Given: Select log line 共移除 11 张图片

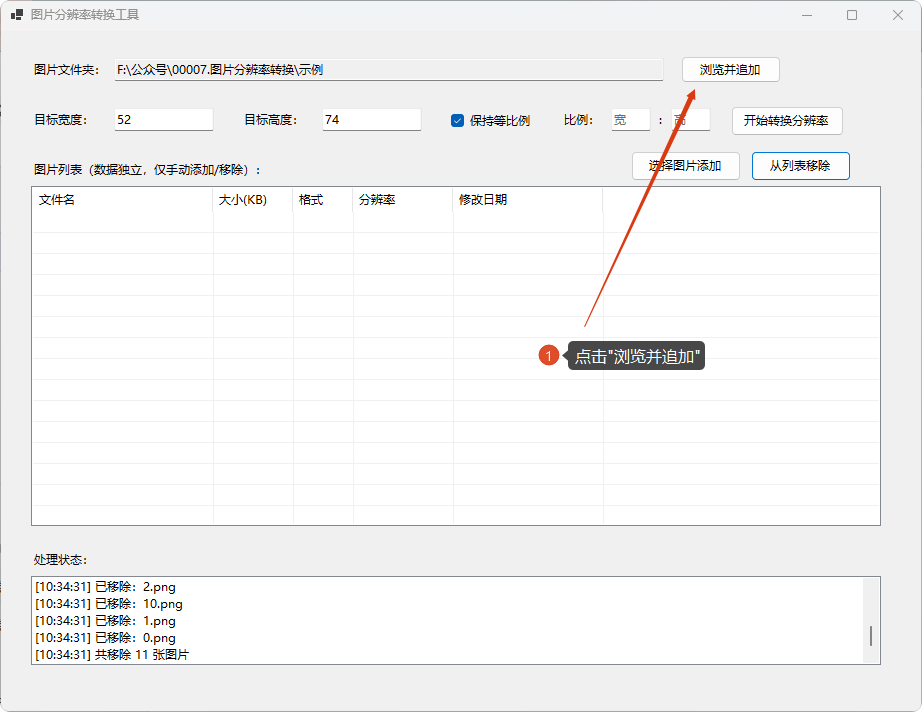Looking at the screenshot, I should click(x=112, y=655).
